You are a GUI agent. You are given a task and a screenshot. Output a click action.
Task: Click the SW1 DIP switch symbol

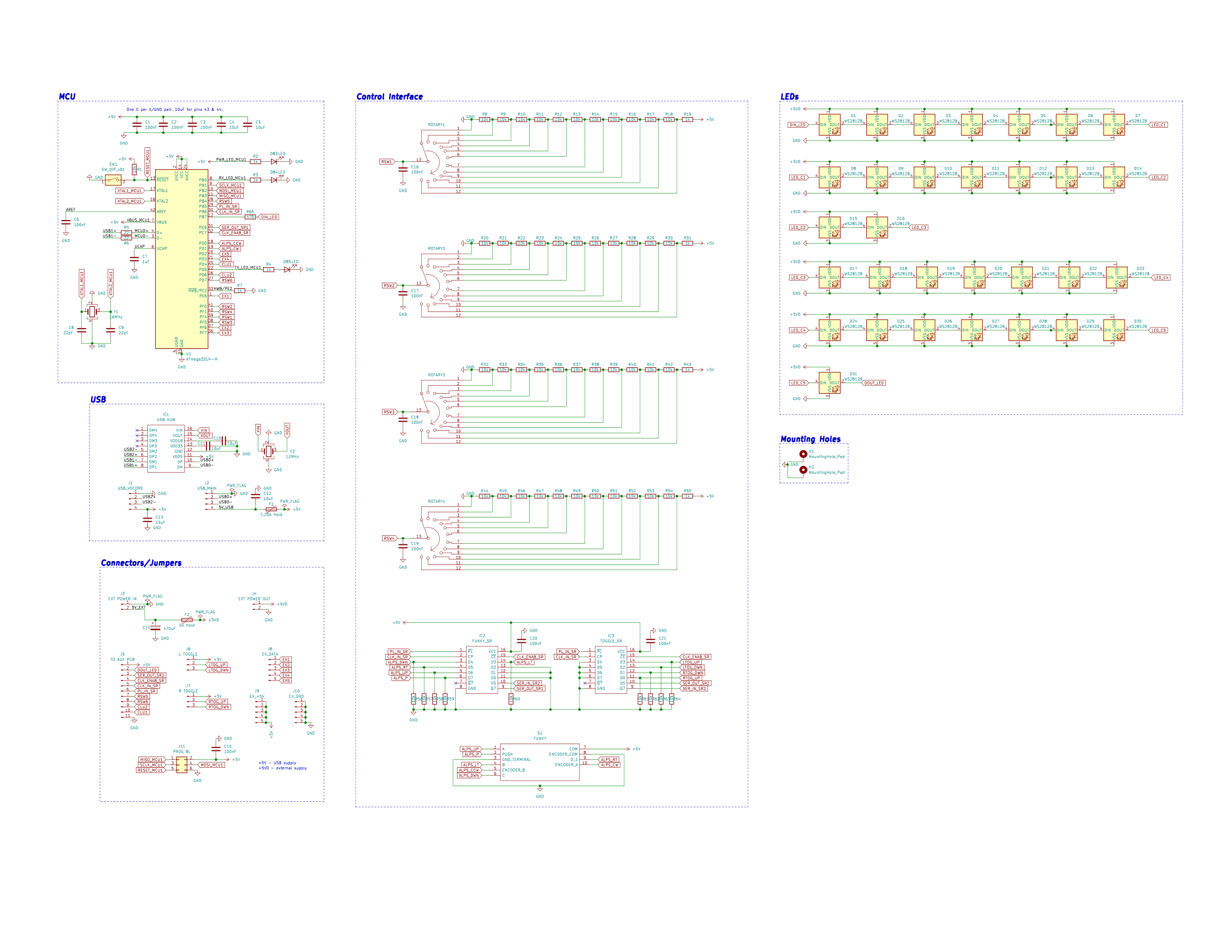pos(113,180)
